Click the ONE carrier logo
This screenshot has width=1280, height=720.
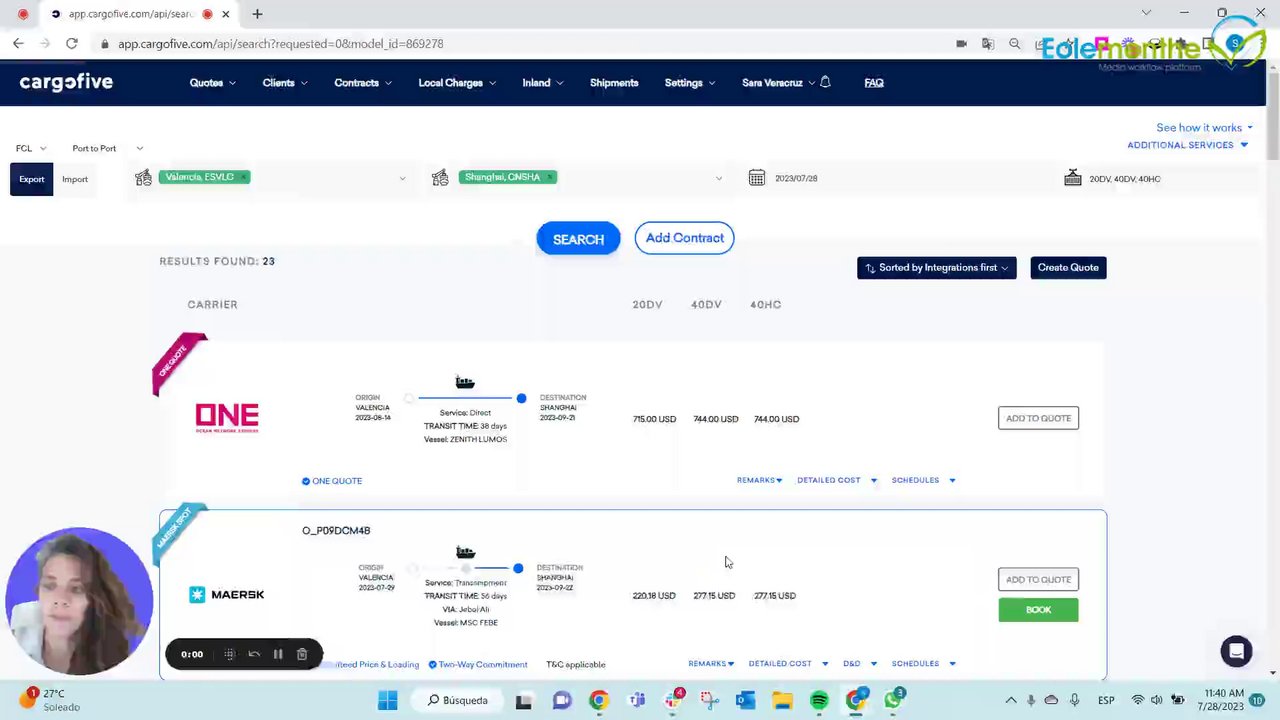tap(227, 418)
